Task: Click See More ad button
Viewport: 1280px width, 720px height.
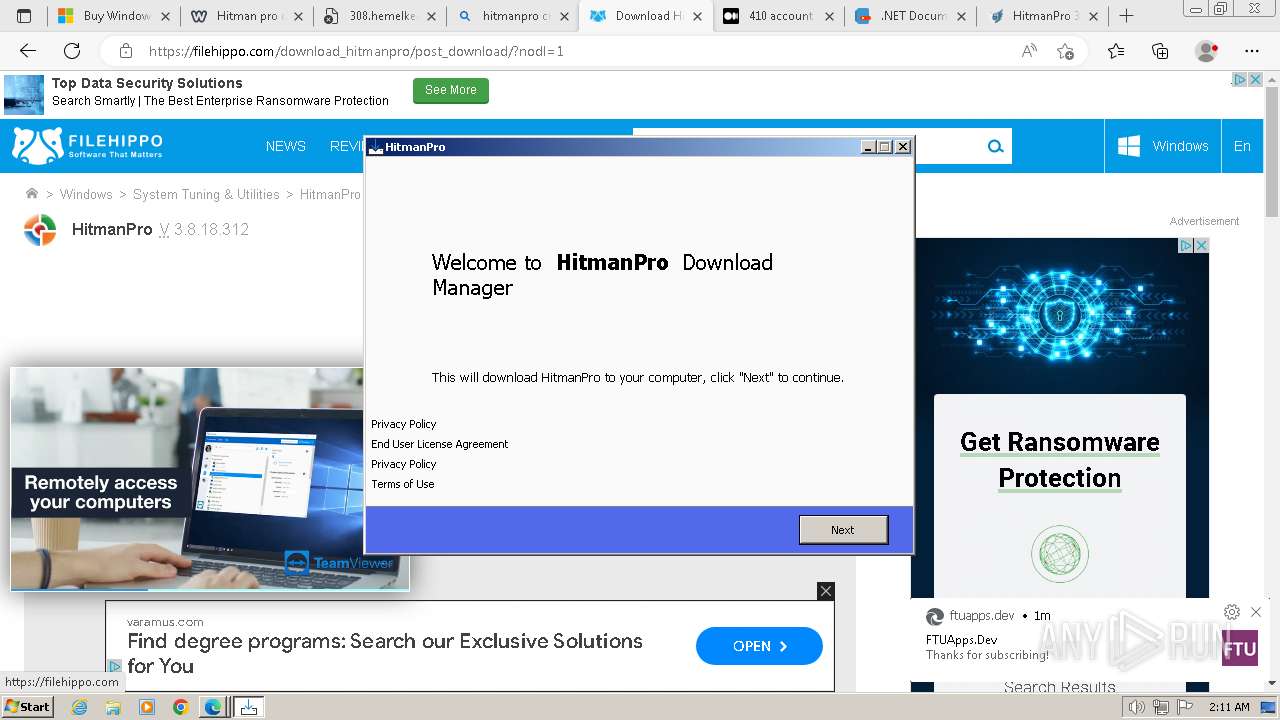Action: point(451,90)
